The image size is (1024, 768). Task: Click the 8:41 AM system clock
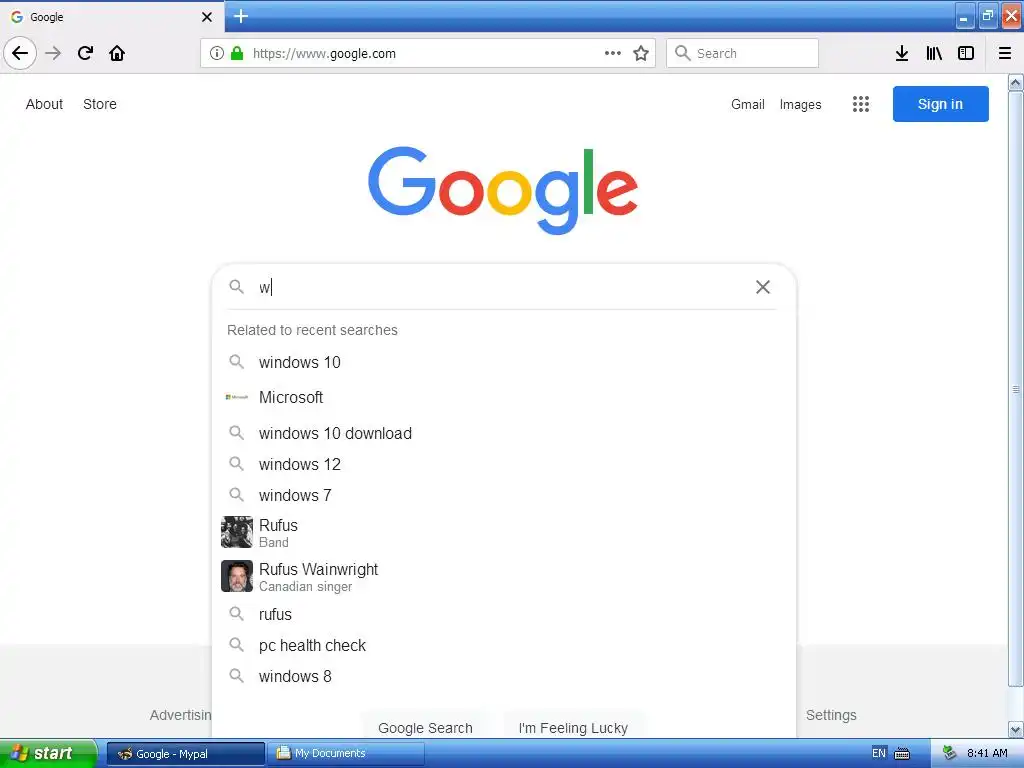click(987, 753)
